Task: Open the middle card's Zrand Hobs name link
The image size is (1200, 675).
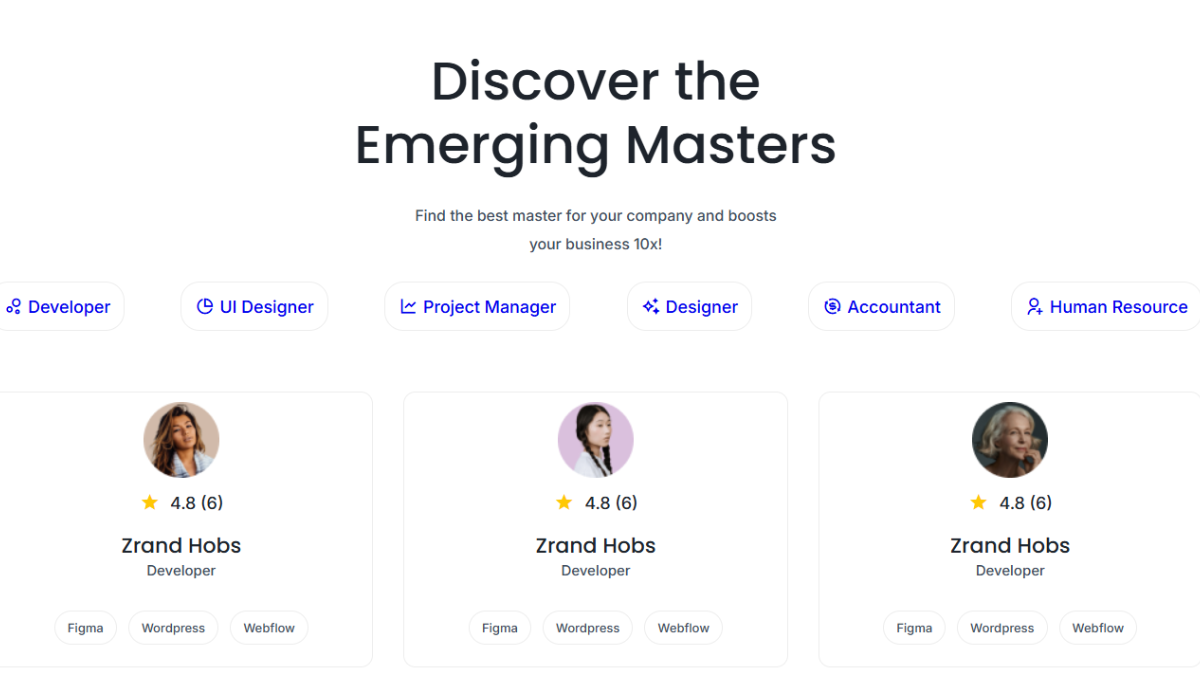Action: (x=596, y=546)
